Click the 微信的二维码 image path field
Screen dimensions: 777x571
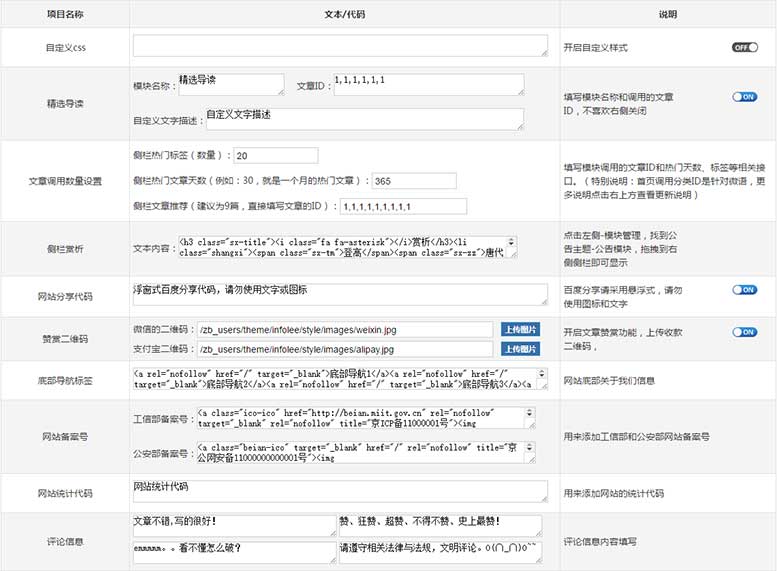point(344,329)
